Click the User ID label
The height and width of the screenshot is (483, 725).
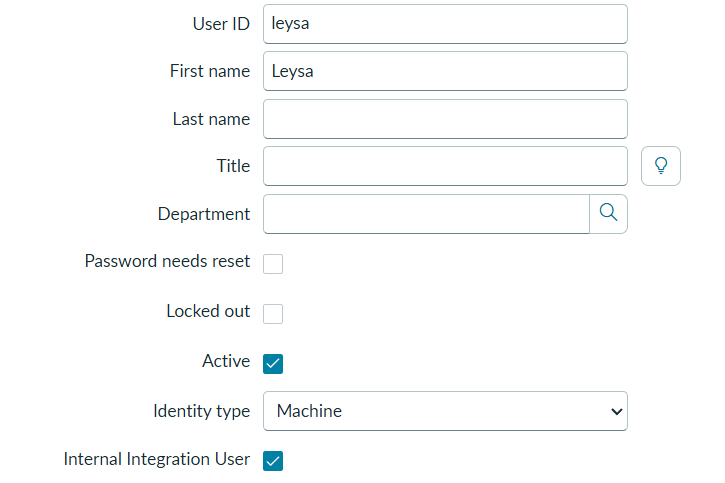pyautogui.click(x=221, y=24)
